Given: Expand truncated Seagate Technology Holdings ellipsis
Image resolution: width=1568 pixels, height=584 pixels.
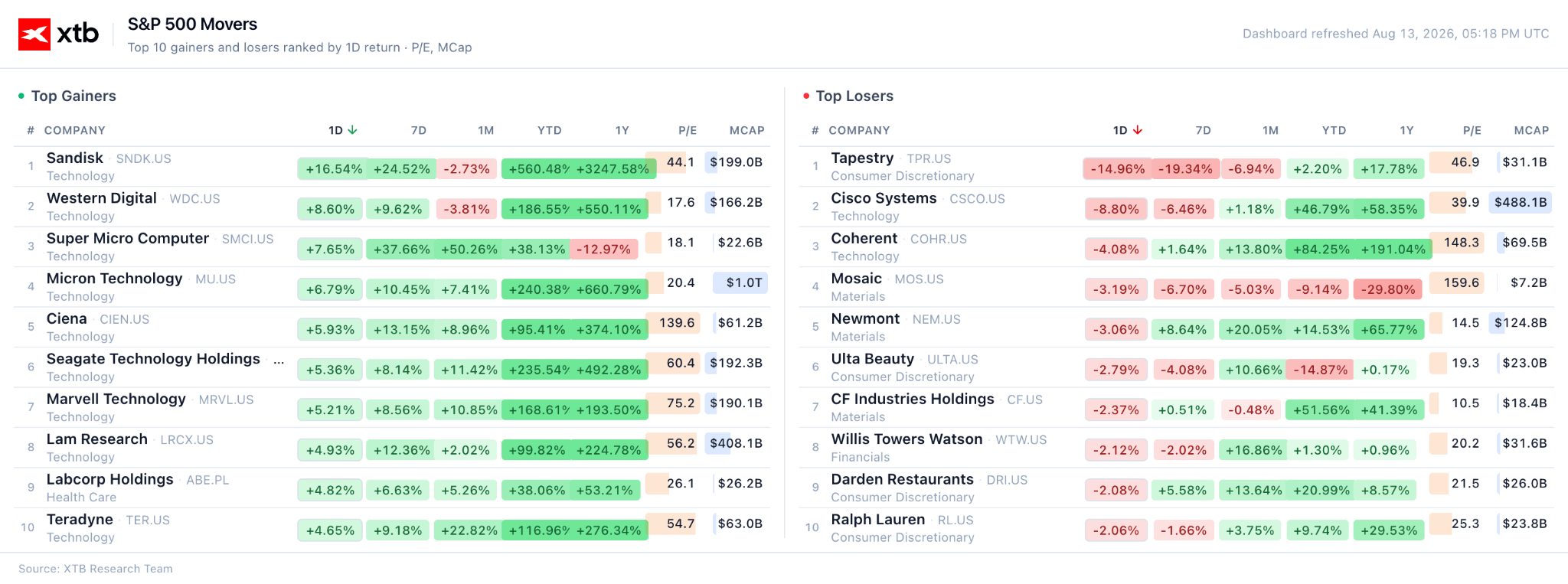Looking at the screenshot, I should (x=279, y=360).
